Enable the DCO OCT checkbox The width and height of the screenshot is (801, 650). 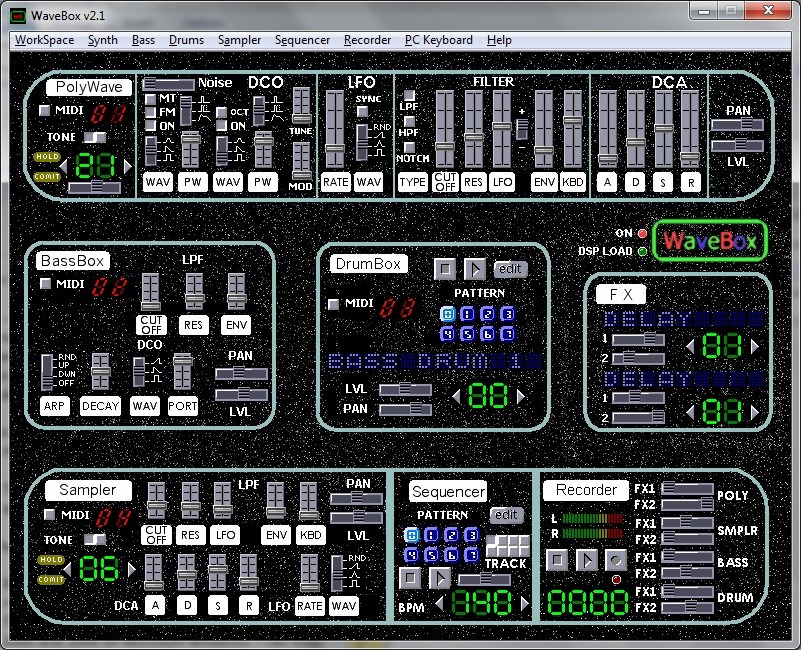coord(222,112)
